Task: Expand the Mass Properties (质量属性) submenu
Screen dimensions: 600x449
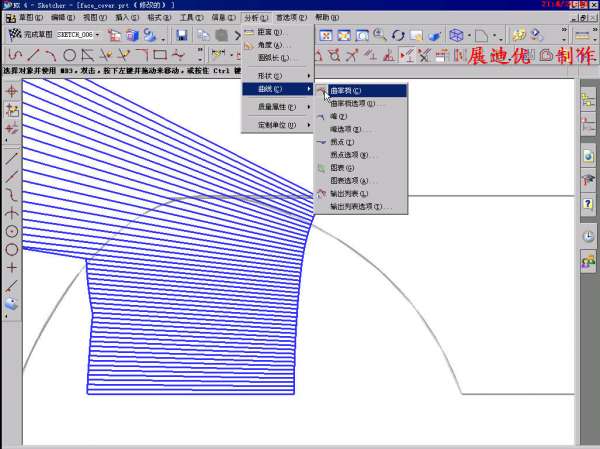Action: pyautogui.click(x=278, y=105)
